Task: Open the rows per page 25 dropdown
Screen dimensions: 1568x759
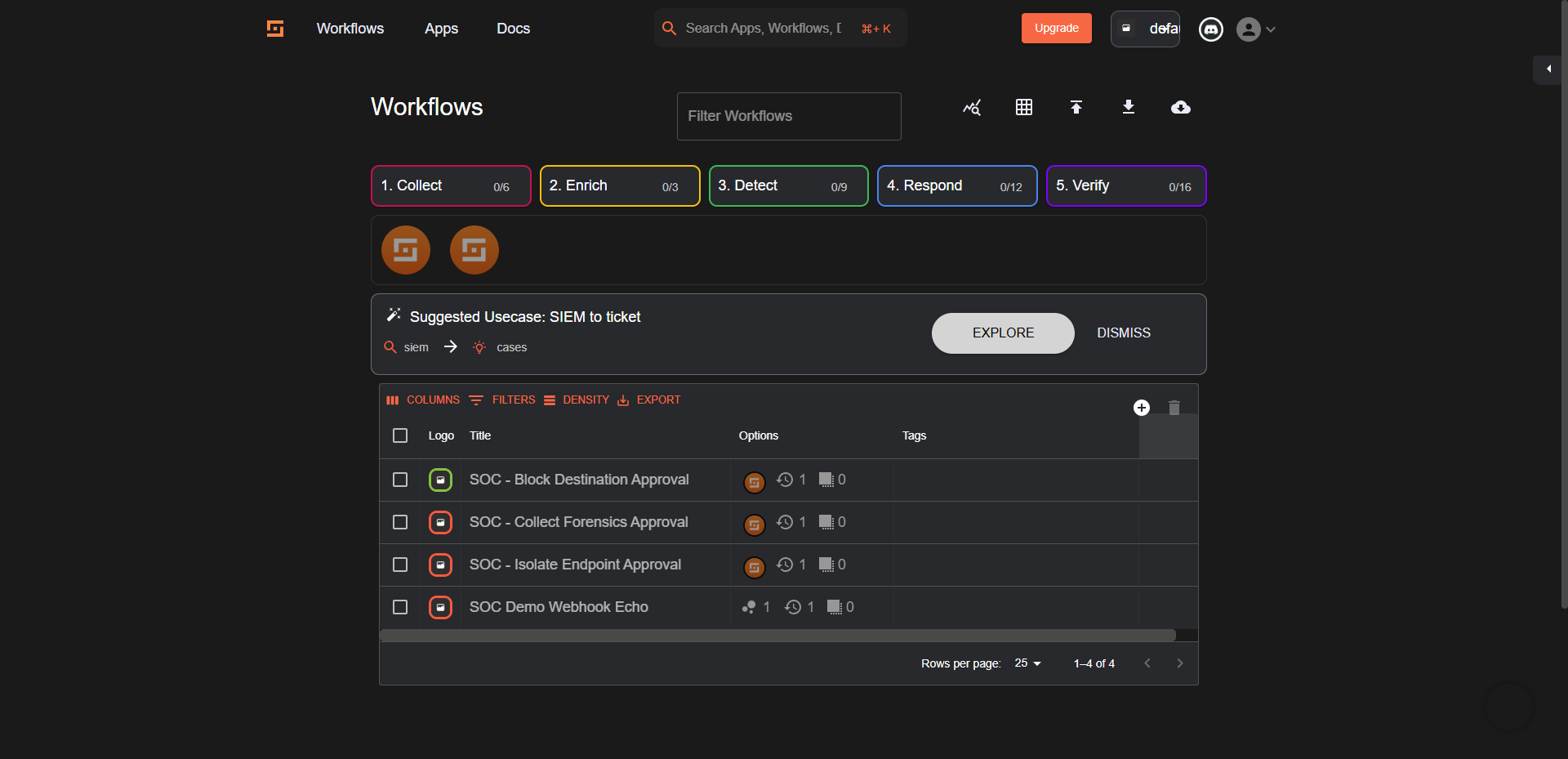Action: click(1028, 663)
